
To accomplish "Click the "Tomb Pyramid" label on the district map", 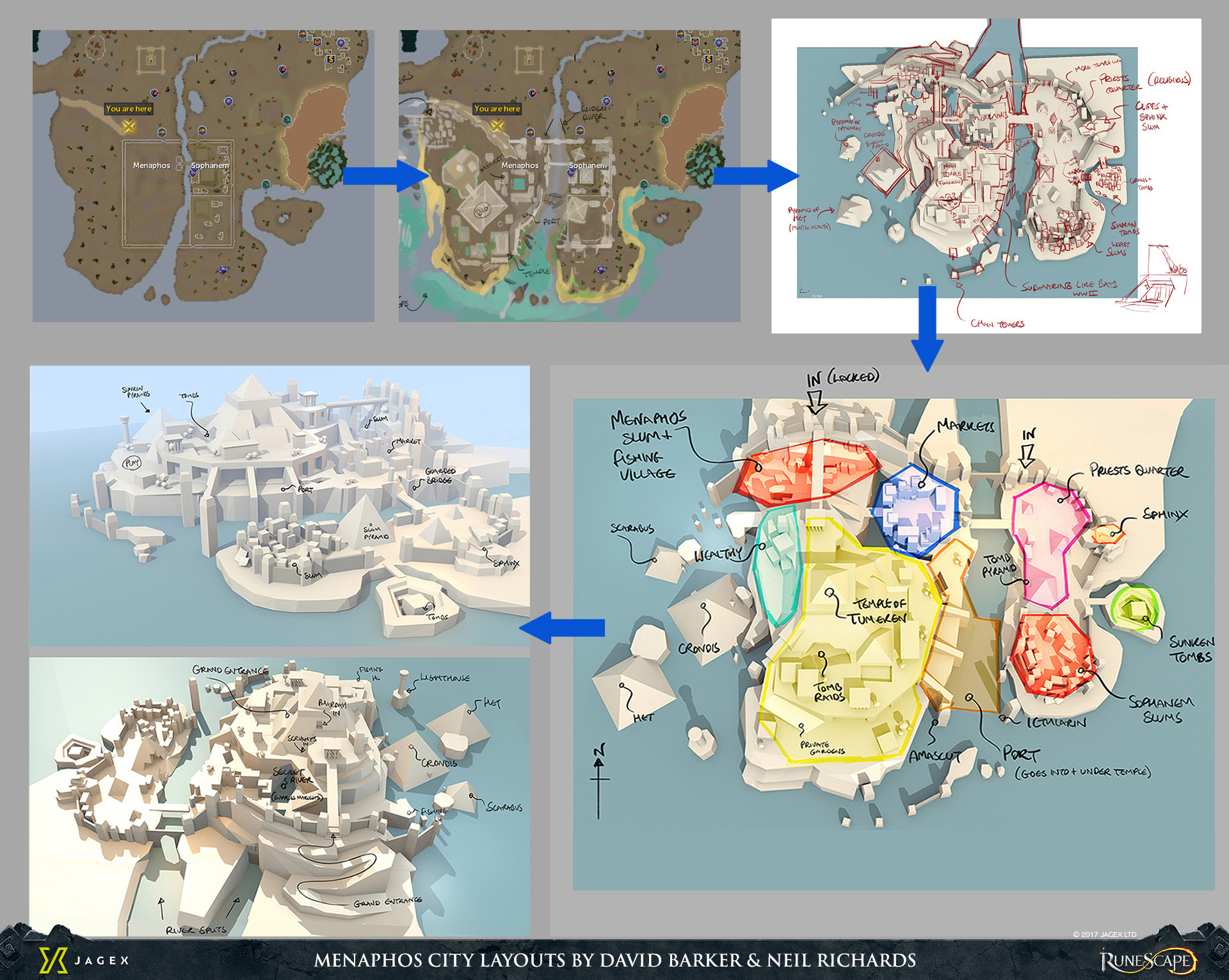I will [x=999, y=565].
